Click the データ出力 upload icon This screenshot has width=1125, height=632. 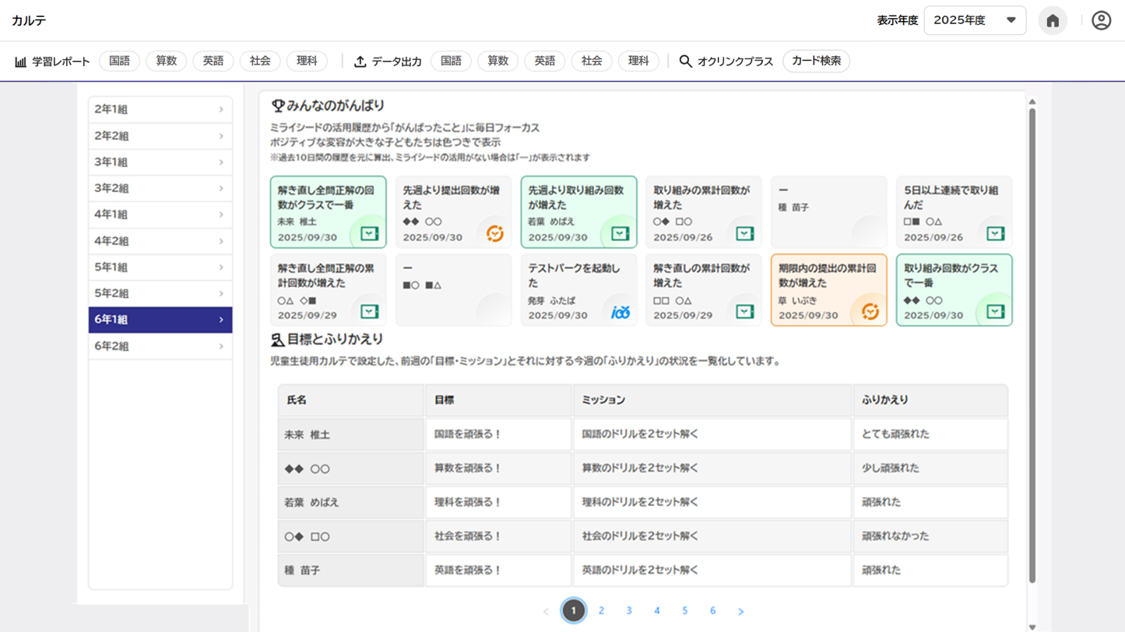(360, 62)
